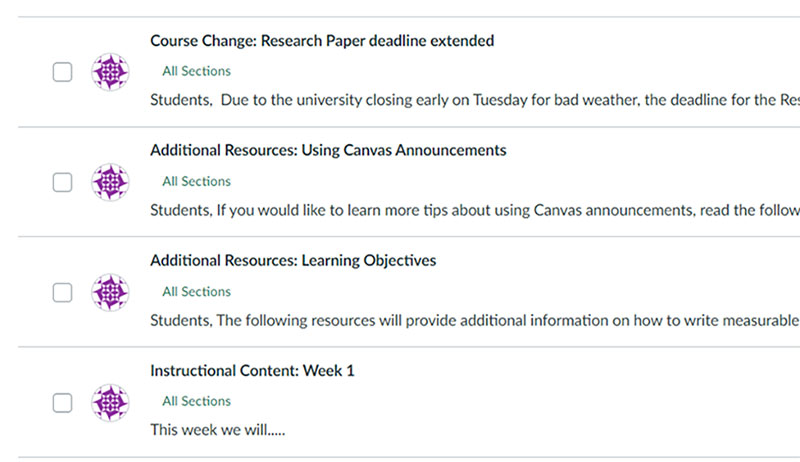Open the "Instructional Content: Week 1" announcement

252,371
